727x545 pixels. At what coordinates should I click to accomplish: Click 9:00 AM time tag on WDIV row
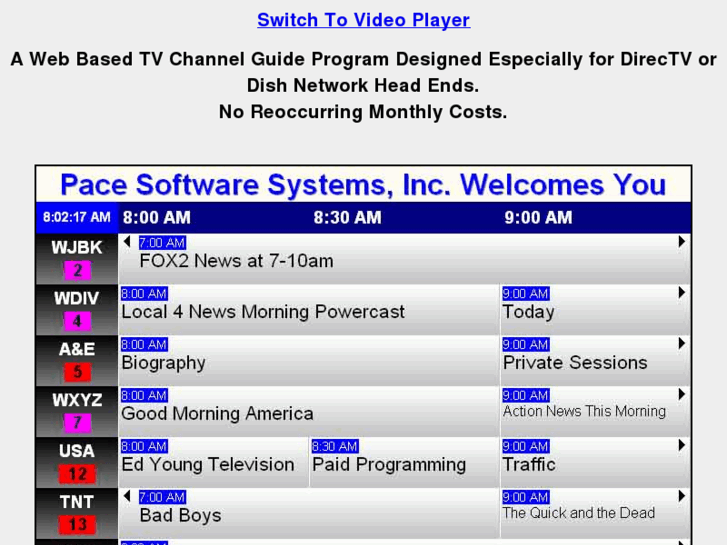(526, 294)
